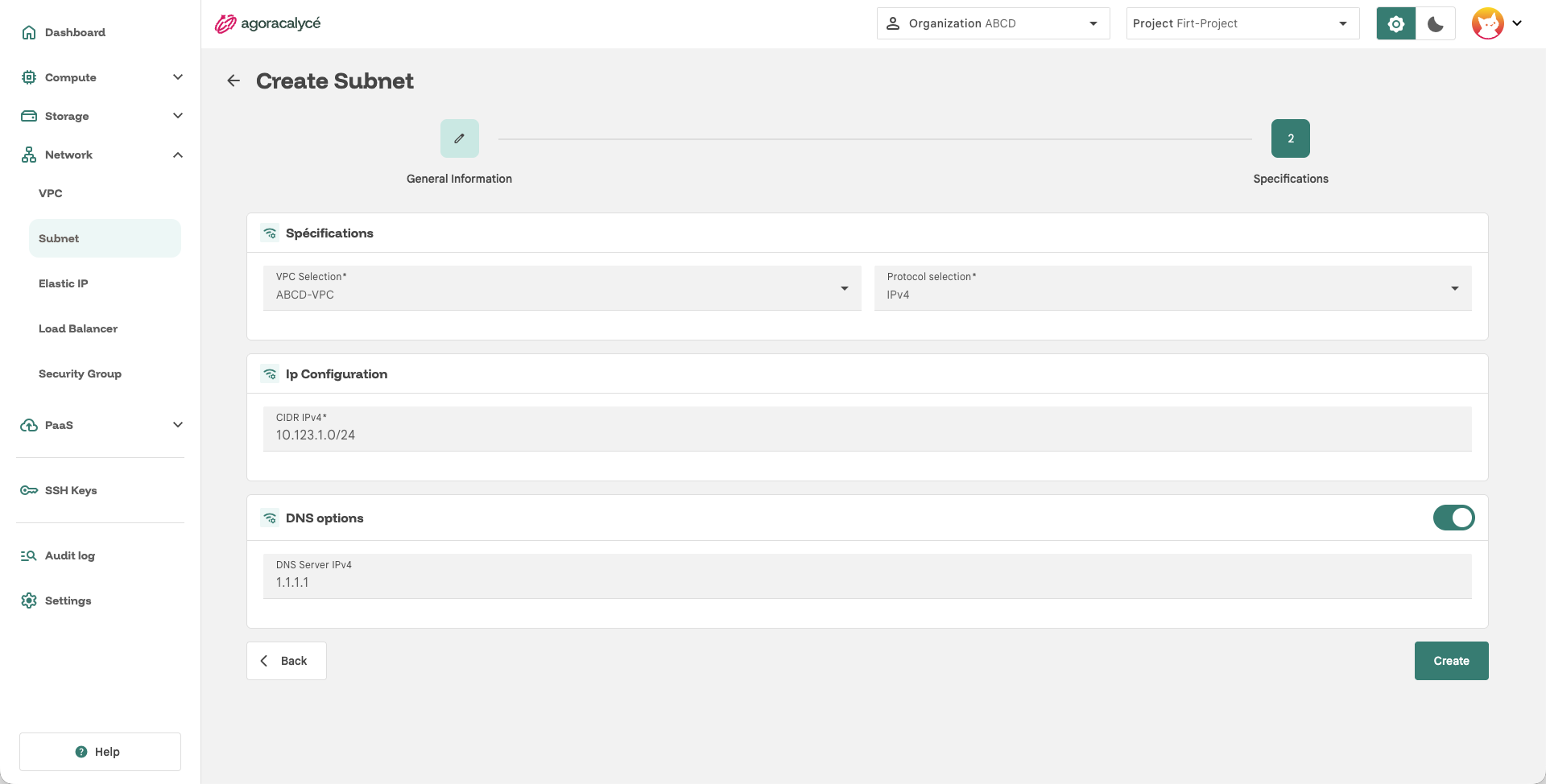Click the Create button
The height and width of the screenshot is (784, 1546).
(x=1451, y=661)
